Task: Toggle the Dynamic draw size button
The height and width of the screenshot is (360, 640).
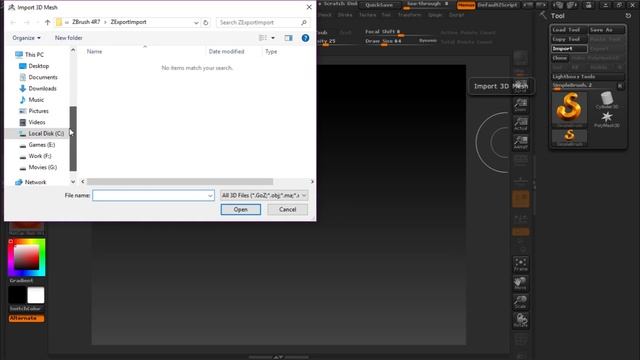Action: click(x=428, y=40)
